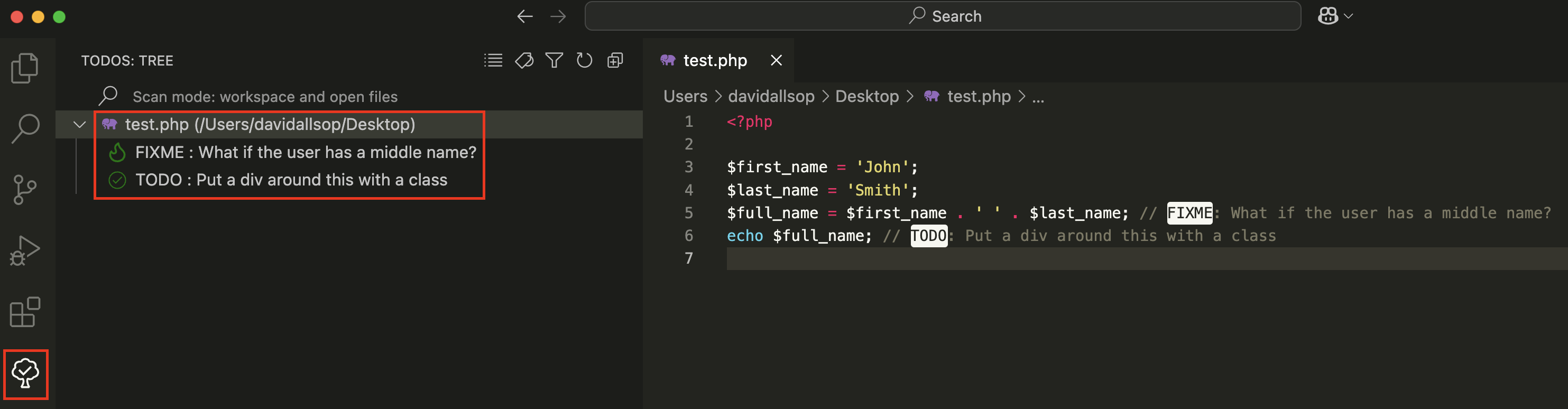Click the Search command center field
Image resolution: width=1568 pixels, height=409 pixels.
(x=942, y=16)
